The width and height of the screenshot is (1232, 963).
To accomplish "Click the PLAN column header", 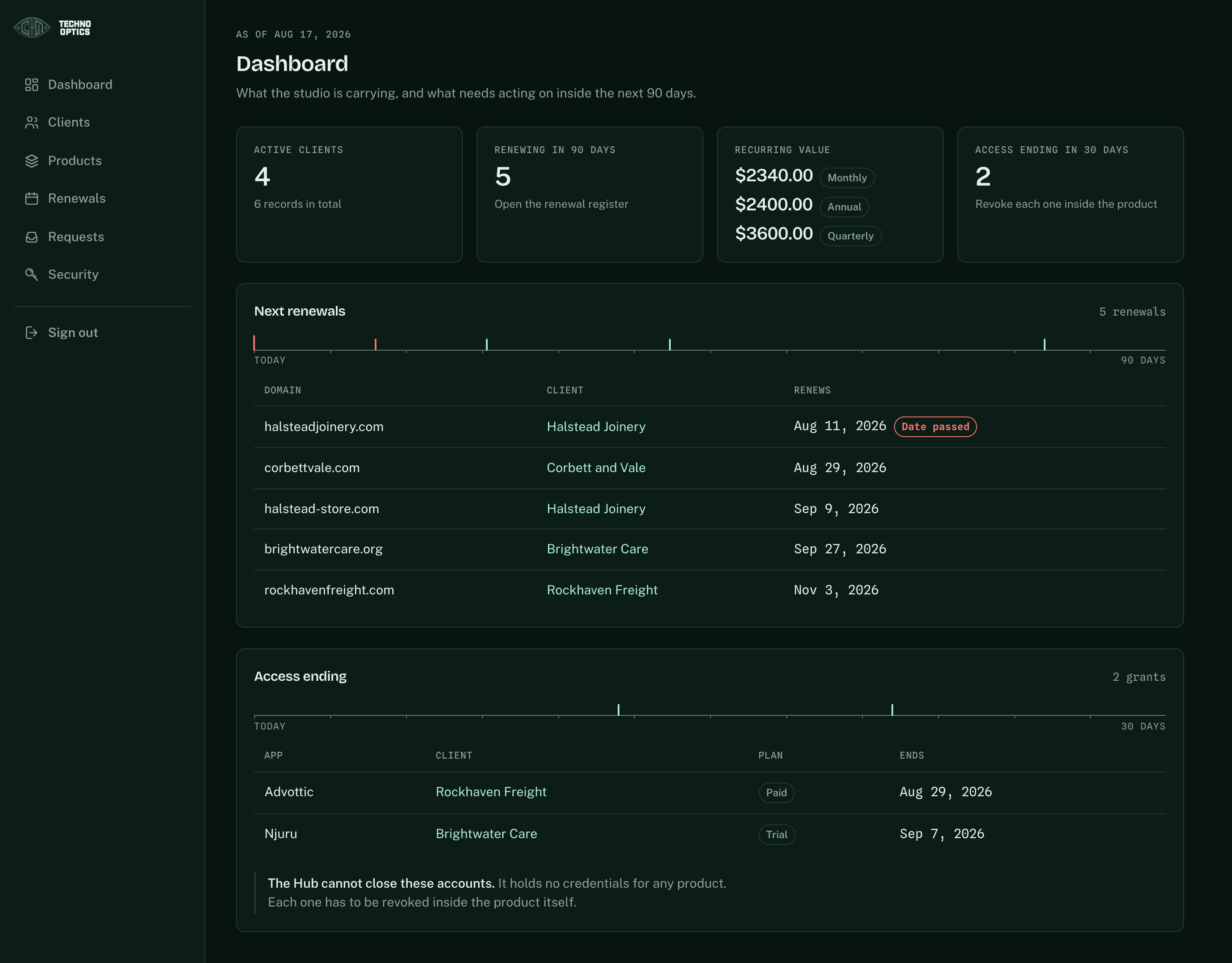I will 770,756.
